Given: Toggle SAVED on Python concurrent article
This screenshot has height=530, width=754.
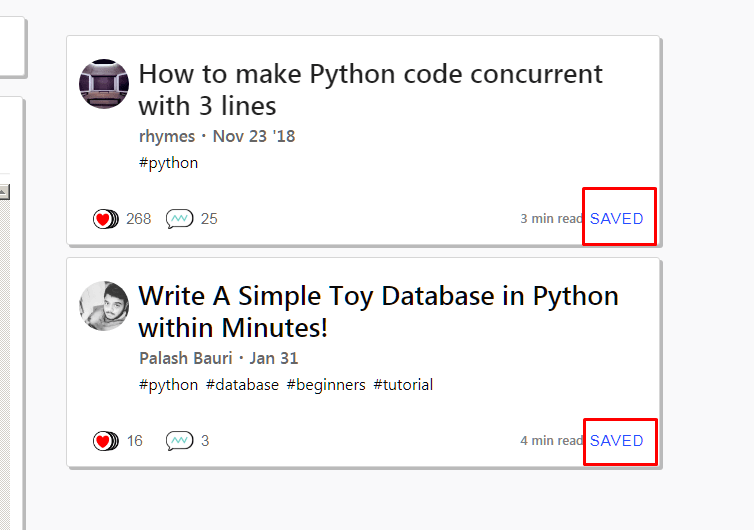Looking at the screenshot, I should [616, 219].
